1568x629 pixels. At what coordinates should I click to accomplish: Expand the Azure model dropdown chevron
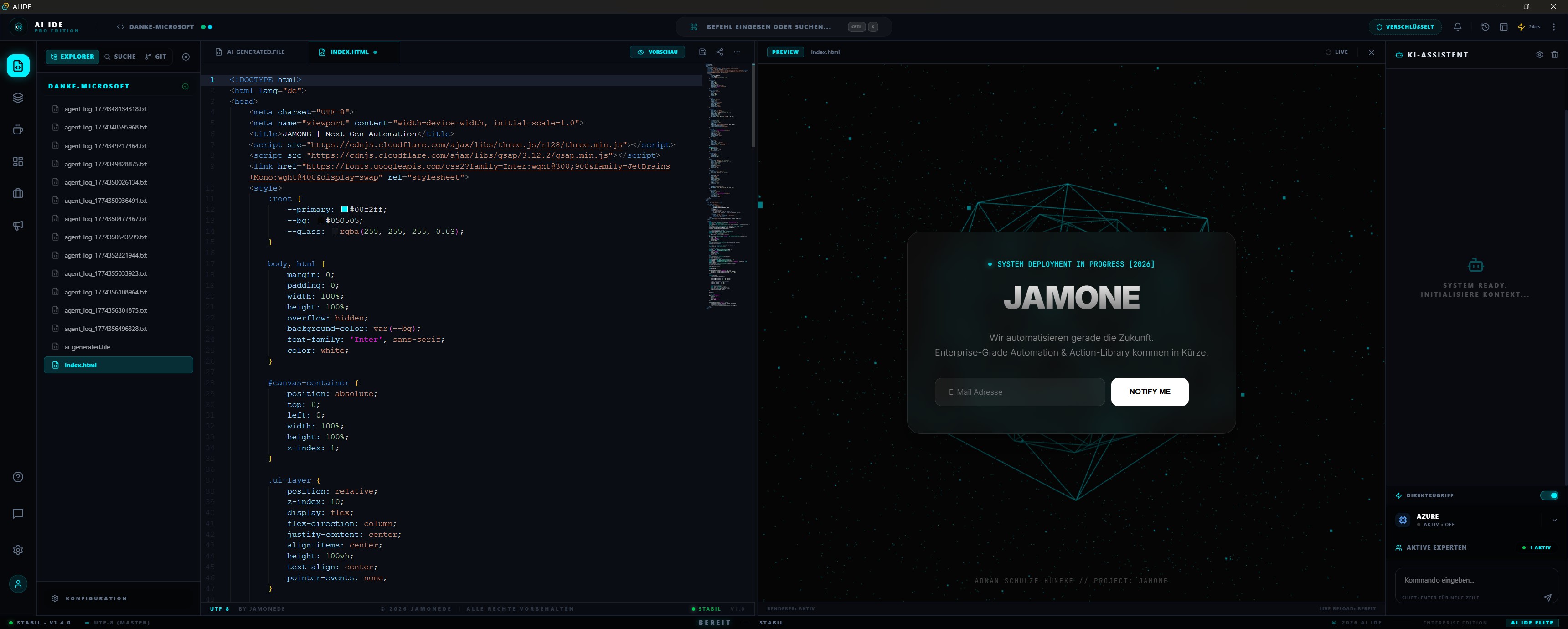pos(1554,520)
